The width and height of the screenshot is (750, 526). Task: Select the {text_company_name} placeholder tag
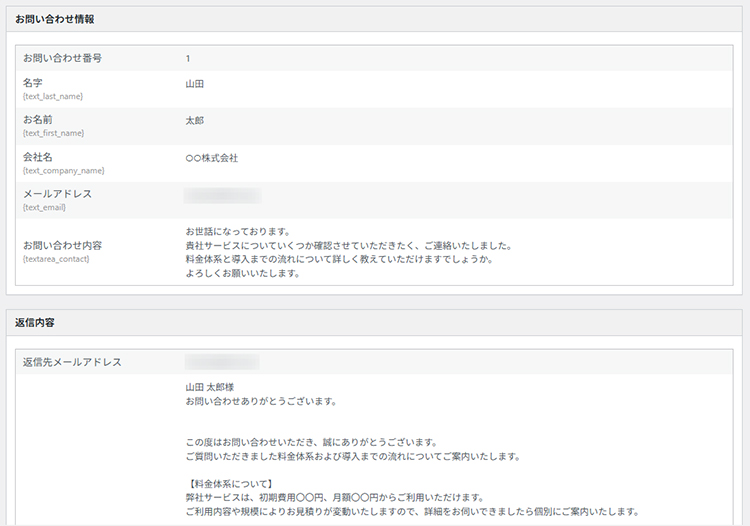(63, 171)
